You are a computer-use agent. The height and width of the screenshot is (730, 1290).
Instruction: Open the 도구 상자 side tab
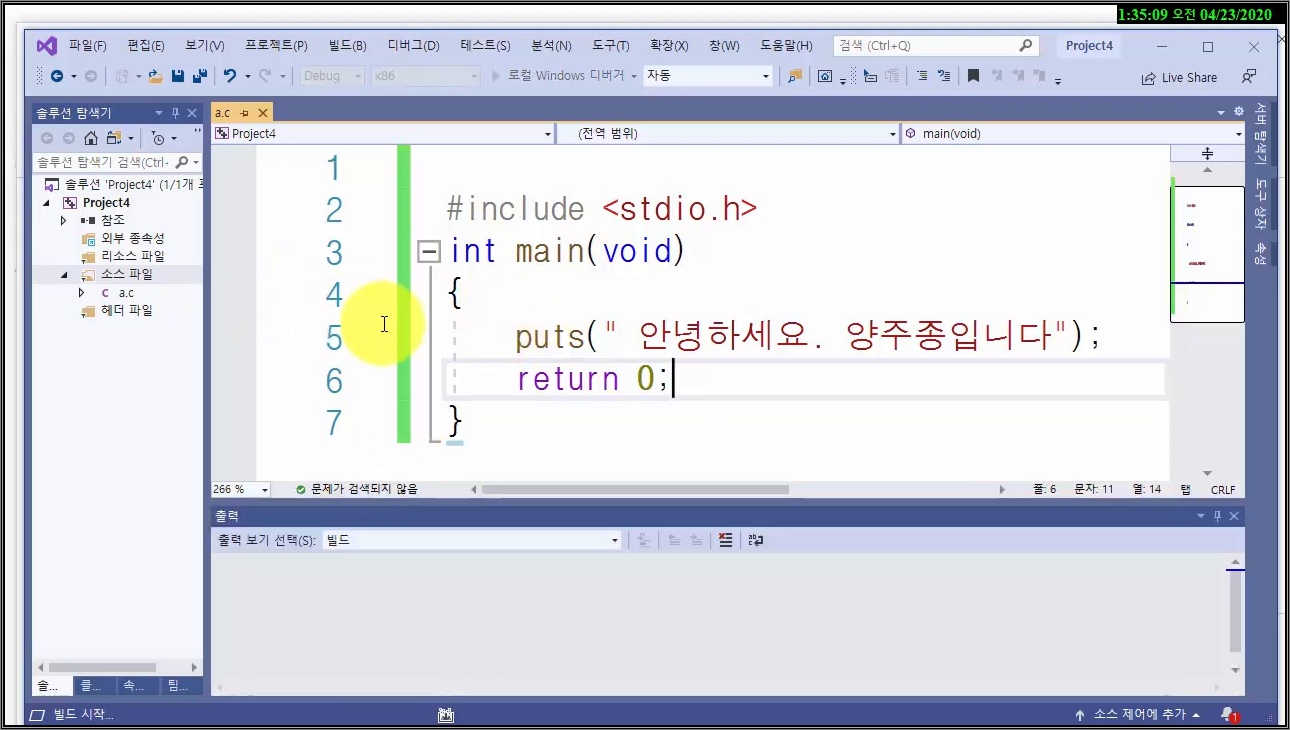[1261, 204]
